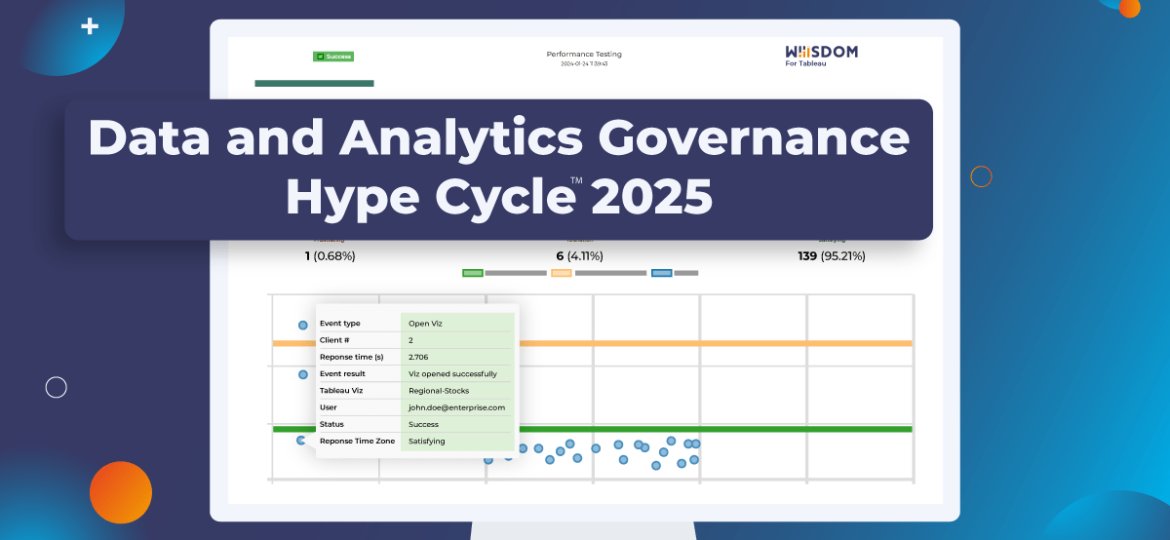1170x540 pixels.
Task: Click the 'Event type' tooltip label
Action: tap(340, 324)
